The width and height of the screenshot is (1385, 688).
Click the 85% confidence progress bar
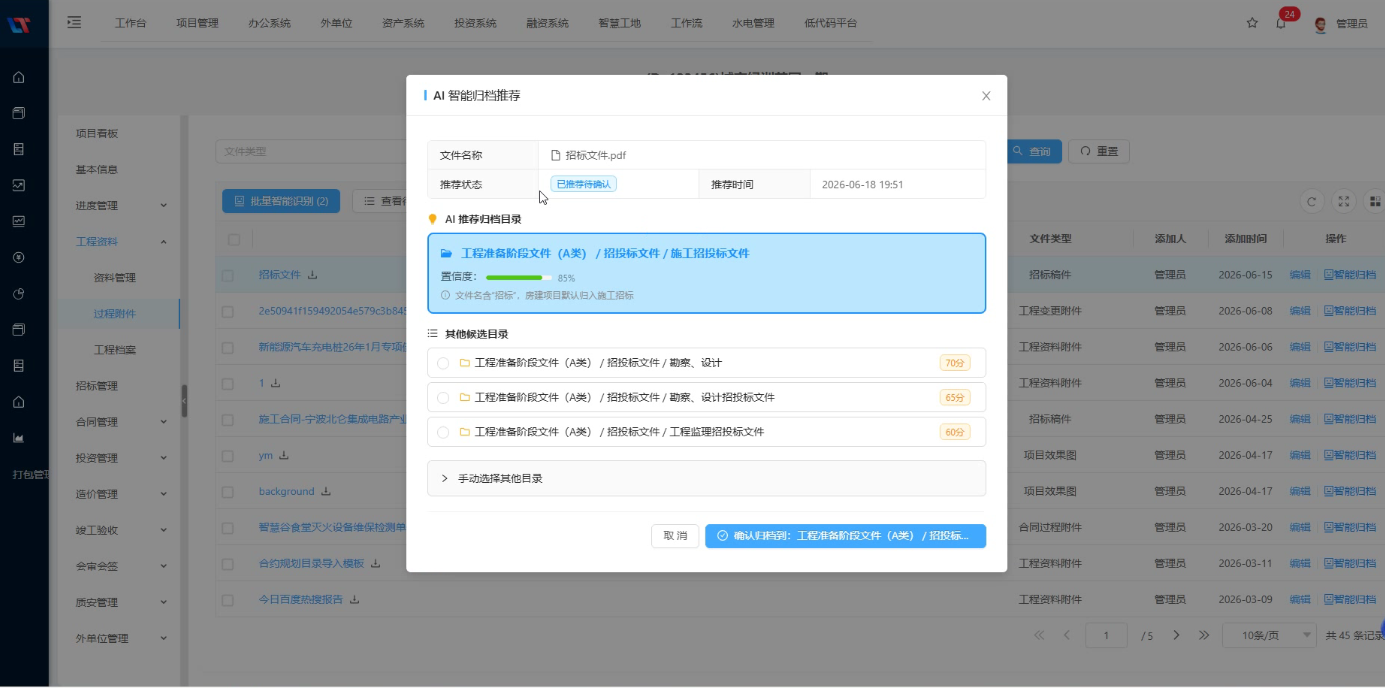[x=519, y=278]
